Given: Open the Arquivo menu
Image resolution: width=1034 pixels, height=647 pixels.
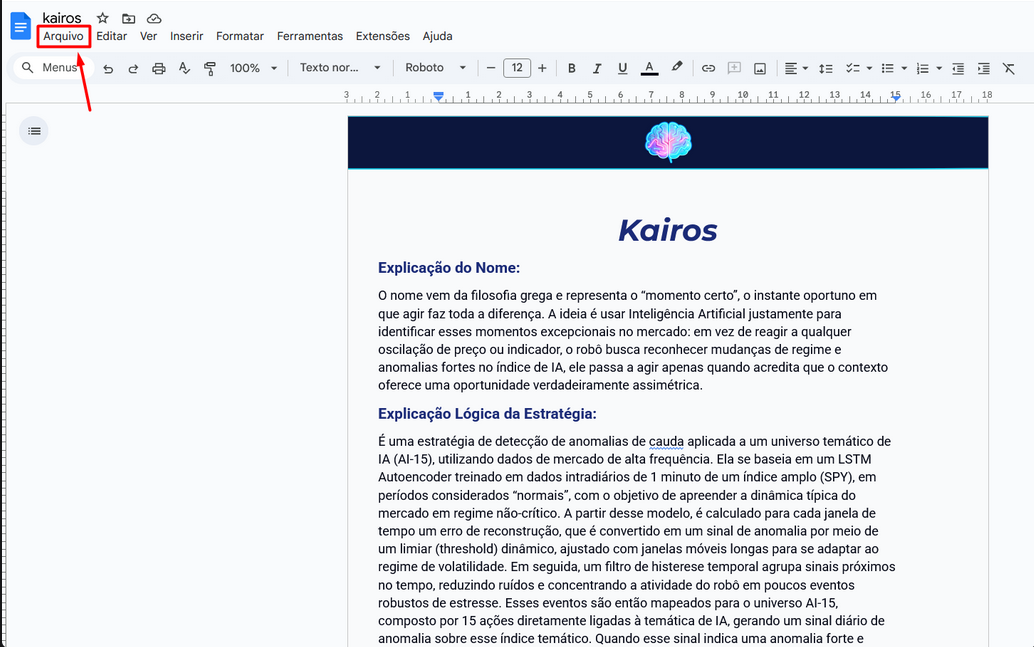Looking at the screenshot, I should coord(63,36).
